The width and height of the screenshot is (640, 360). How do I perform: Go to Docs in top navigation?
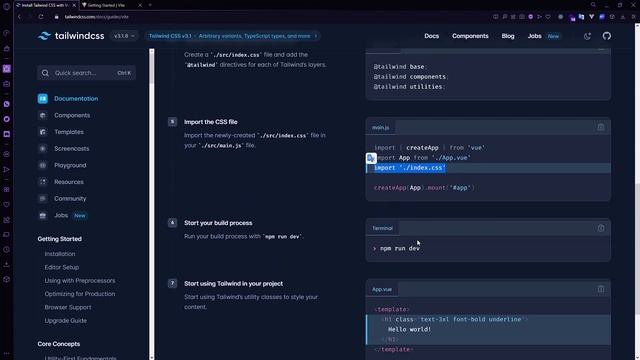(x=431, y=36)
